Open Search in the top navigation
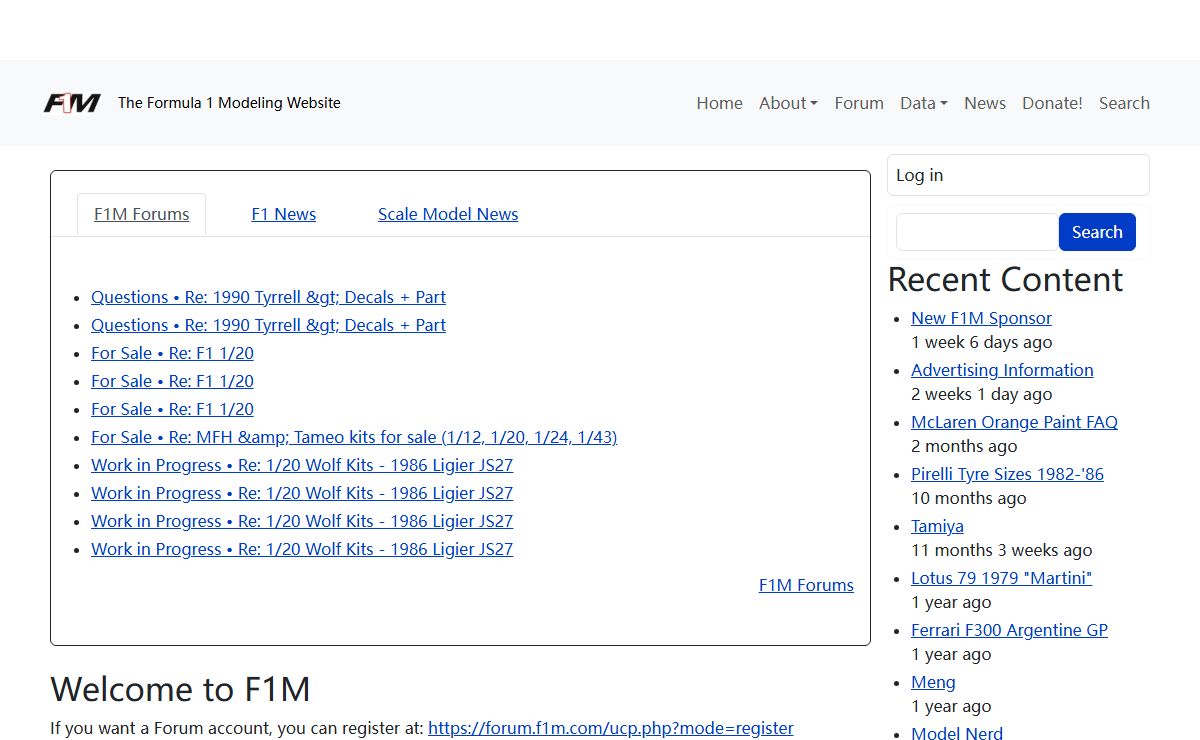The image size is (1200, 740). click(x=1124, y=103)
